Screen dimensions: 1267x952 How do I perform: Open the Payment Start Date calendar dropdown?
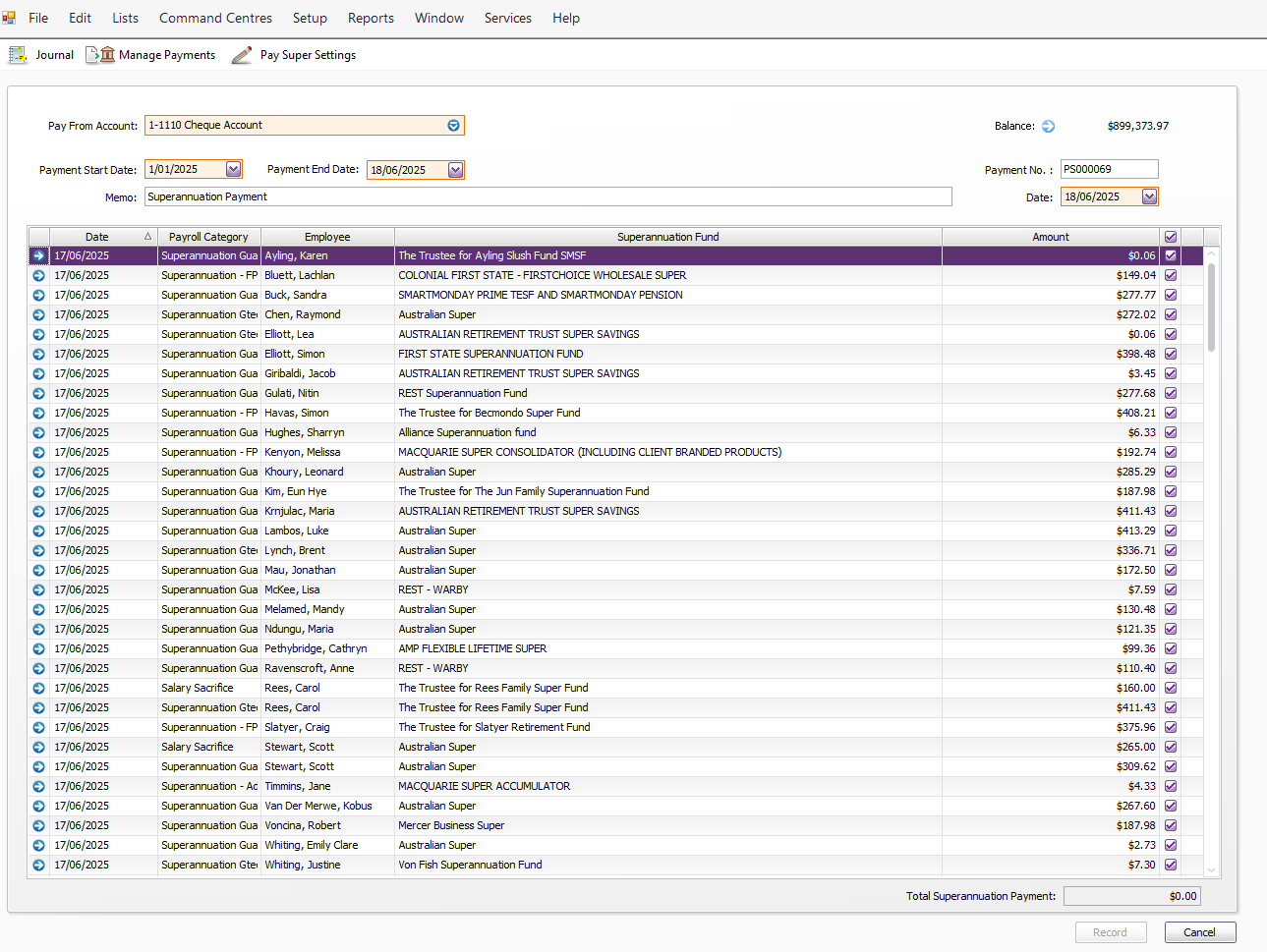pyautogui.click(x=233, y=169)
